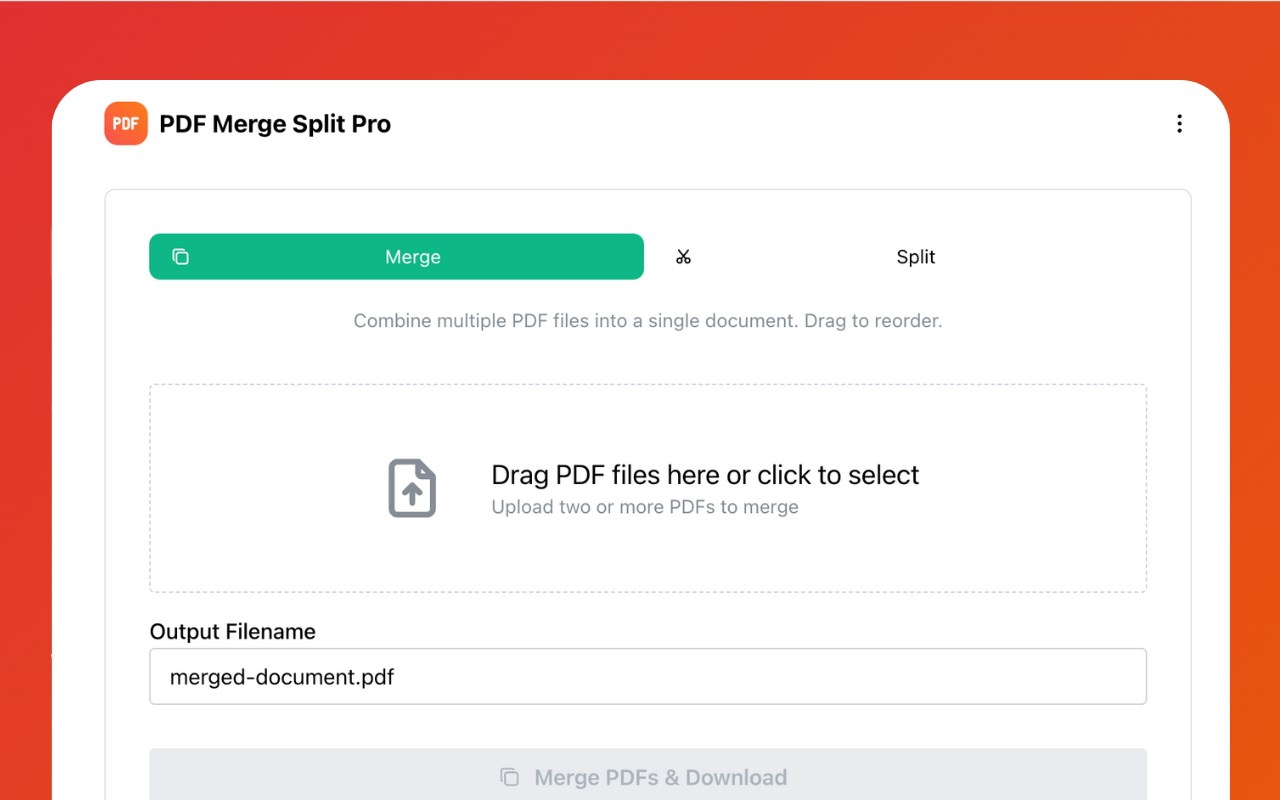The image size is (1280, 800).
Task: Click 'Drag PDF files here or click to select'
Action: pos(705,475)
